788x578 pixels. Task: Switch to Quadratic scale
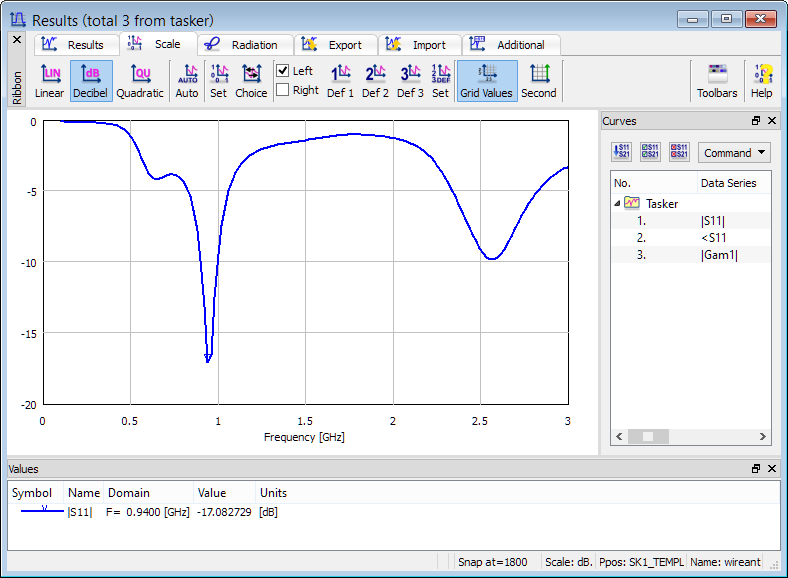click(x=140, y=81)
